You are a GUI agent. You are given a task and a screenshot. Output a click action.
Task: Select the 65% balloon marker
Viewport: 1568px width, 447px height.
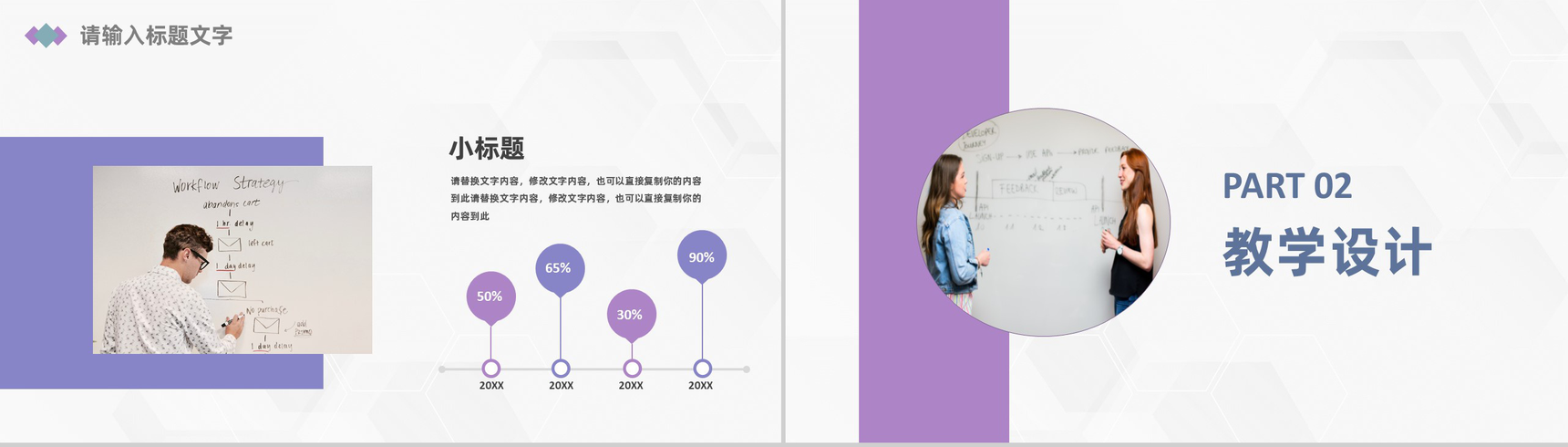click(x=560, y=270)
